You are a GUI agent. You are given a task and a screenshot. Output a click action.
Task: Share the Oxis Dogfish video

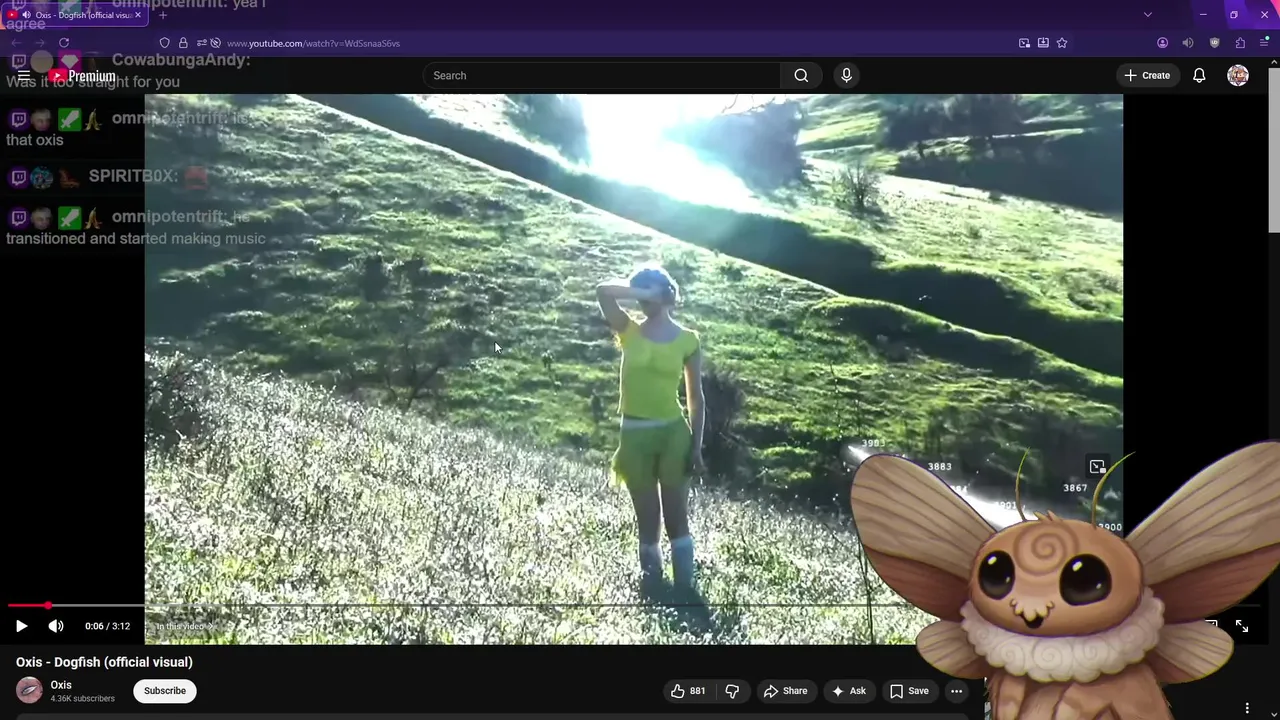785,691
